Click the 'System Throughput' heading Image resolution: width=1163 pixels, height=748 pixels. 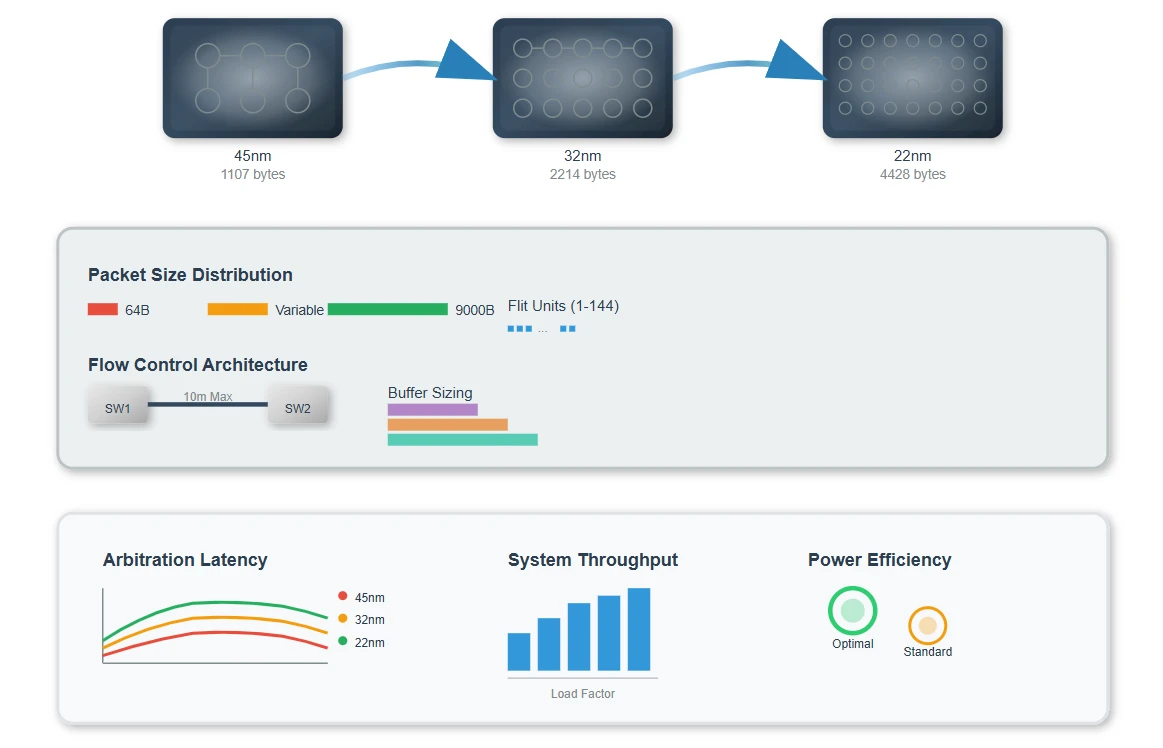coord(593,560)
